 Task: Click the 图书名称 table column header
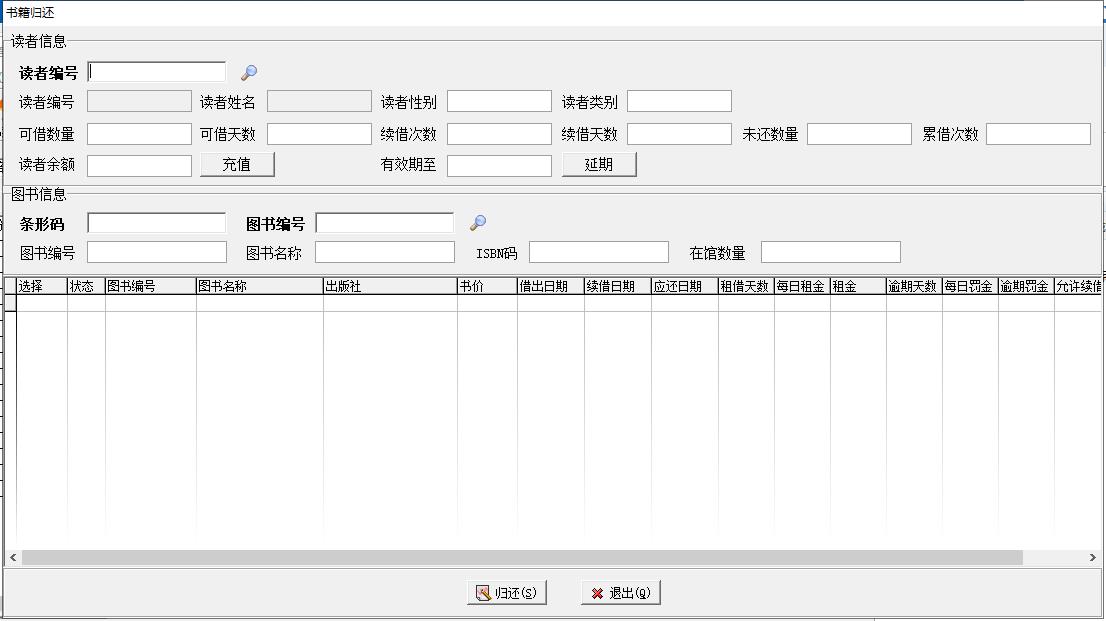click(x=260, y=287)
